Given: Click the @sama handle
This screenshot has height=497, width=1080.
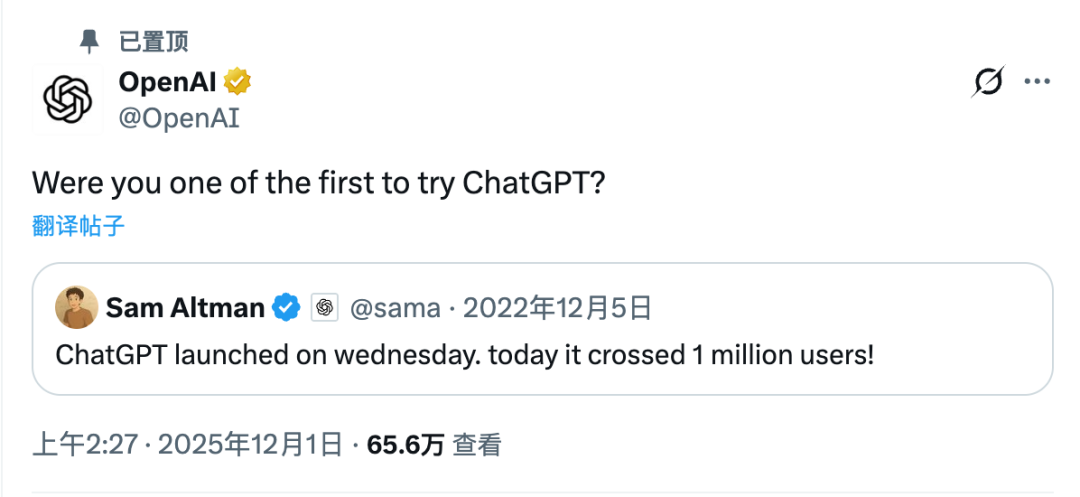Looking at the screenshot, I should (x=394, y=308).
